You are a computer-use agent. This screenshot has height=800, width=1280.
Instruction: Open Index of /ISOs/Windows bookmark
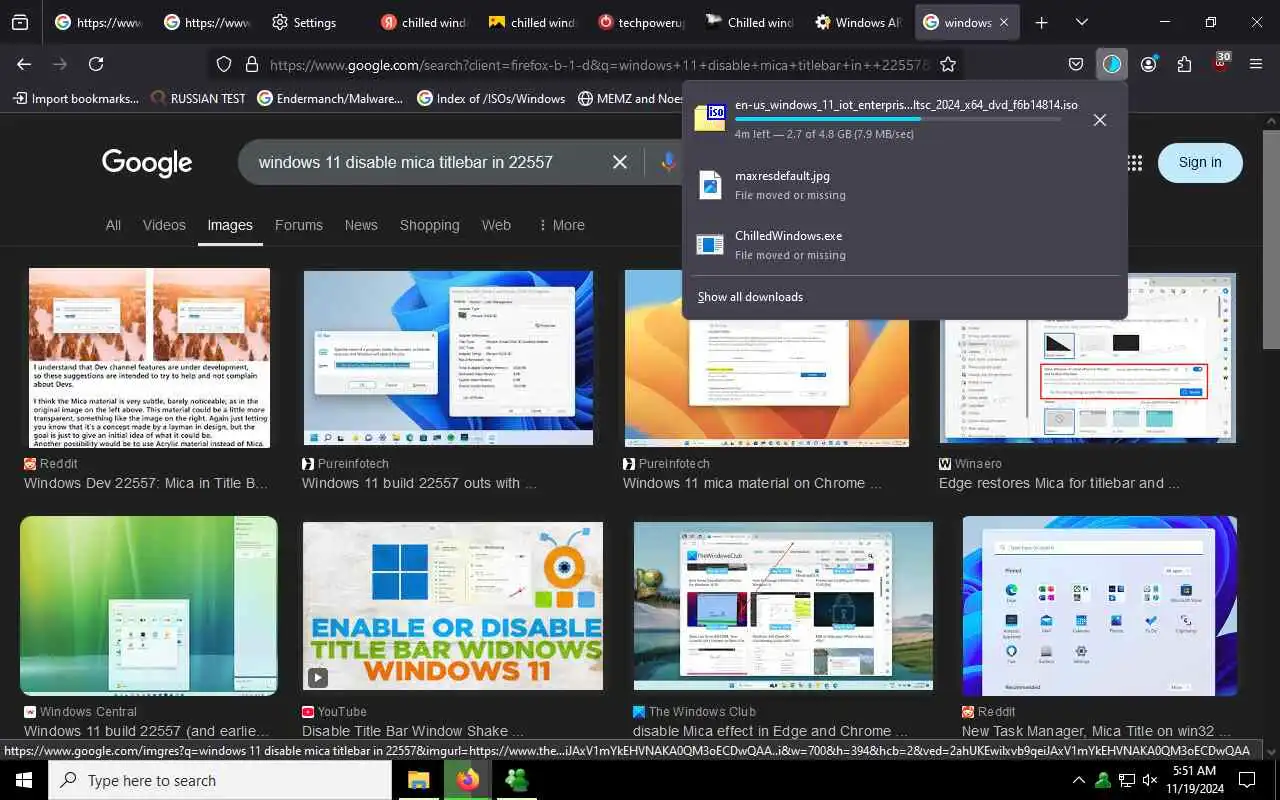pos(490,98)
